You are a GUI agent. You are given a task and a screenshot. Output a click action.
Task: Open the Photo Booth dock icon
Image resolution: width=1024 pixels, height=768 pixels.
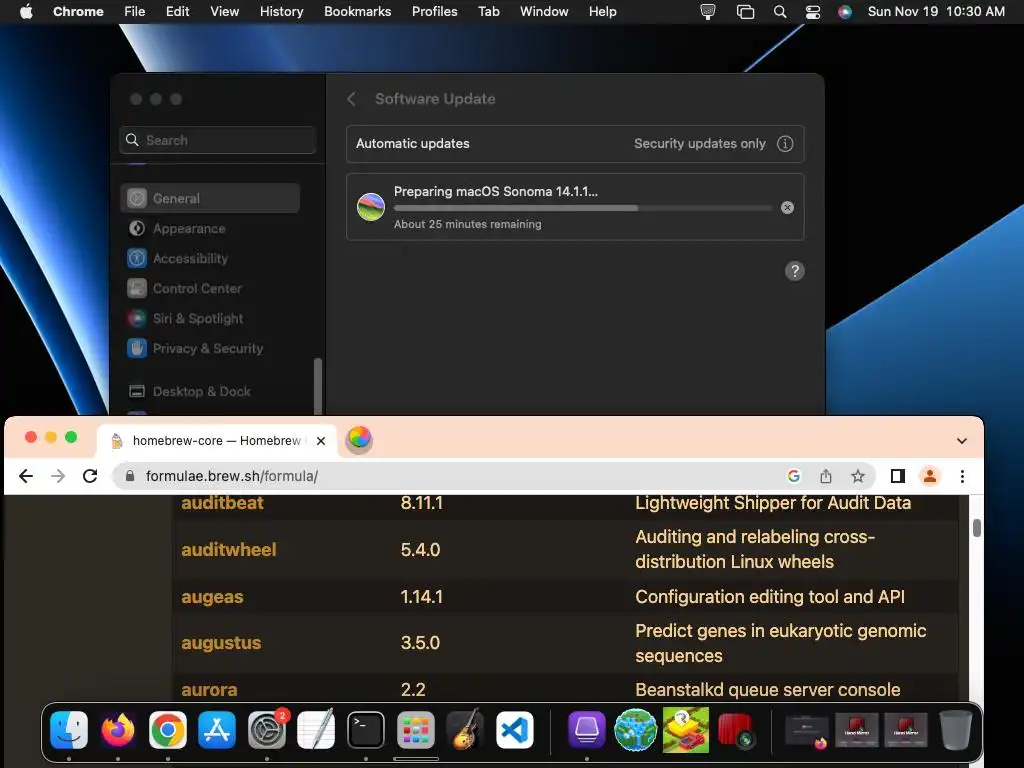[x=735, y=730]
